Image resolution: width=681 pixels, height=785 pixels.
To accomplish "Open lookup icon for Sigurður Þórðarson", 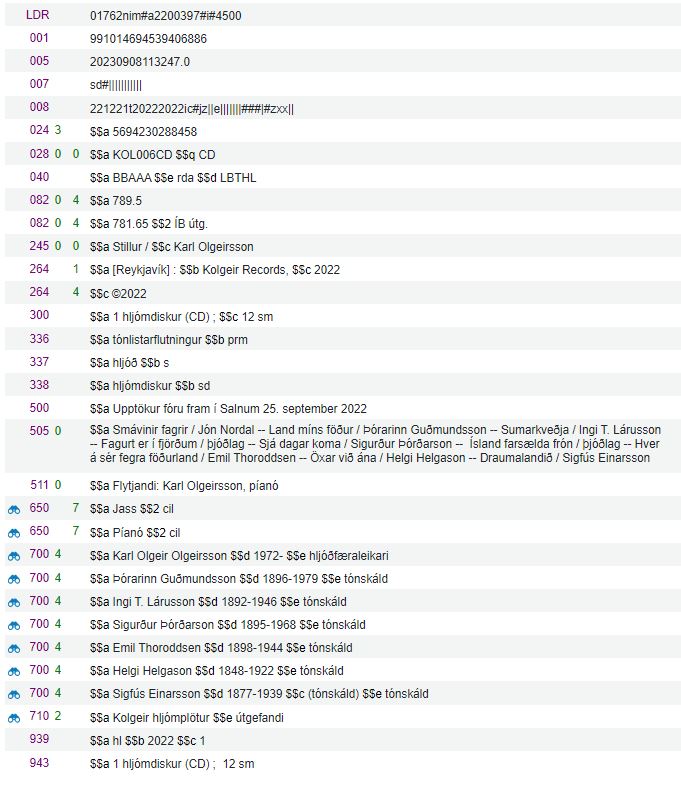I will [x=14, y=625].
